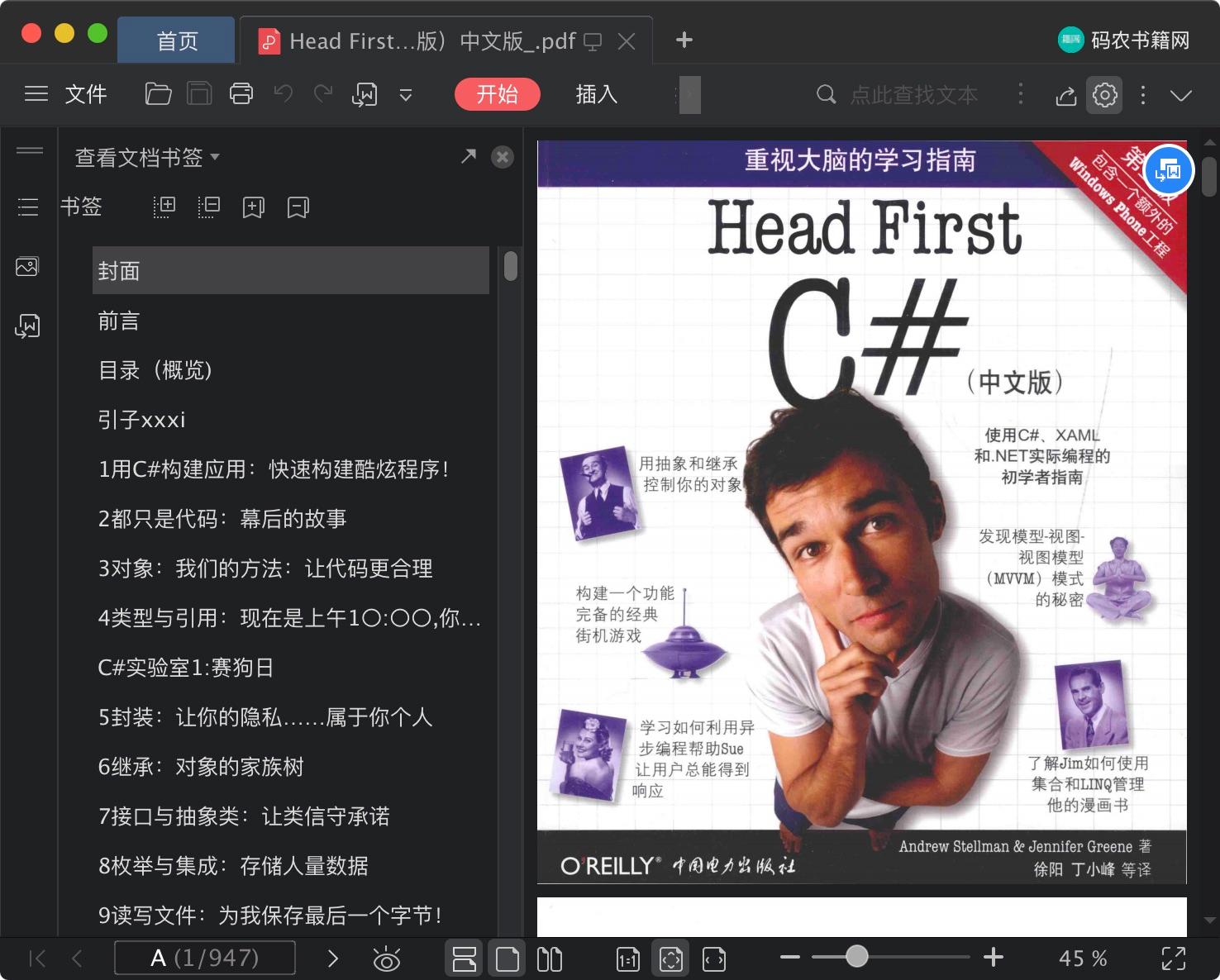Jump to chapter 1用C#构建应用
Image resolution: width=1220 pixels, height=980 pixels.
291,469
